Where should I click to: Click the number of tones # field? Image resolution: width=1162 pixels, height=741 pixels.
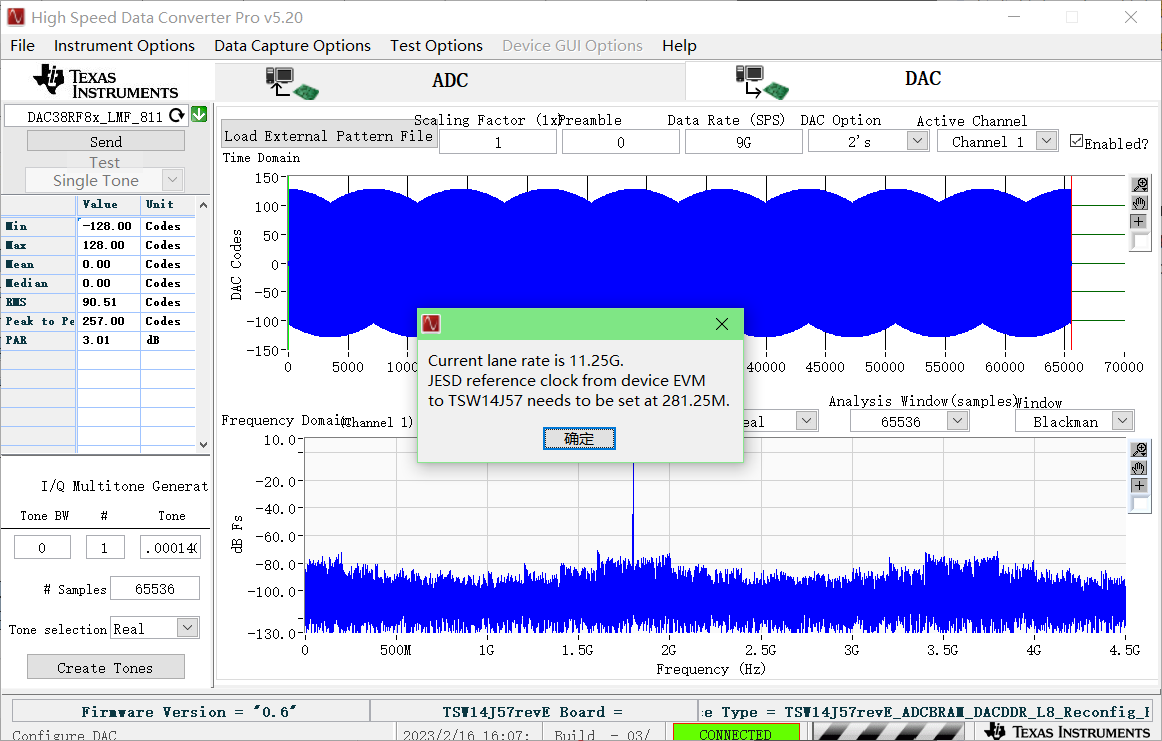(x=104, y=548)
